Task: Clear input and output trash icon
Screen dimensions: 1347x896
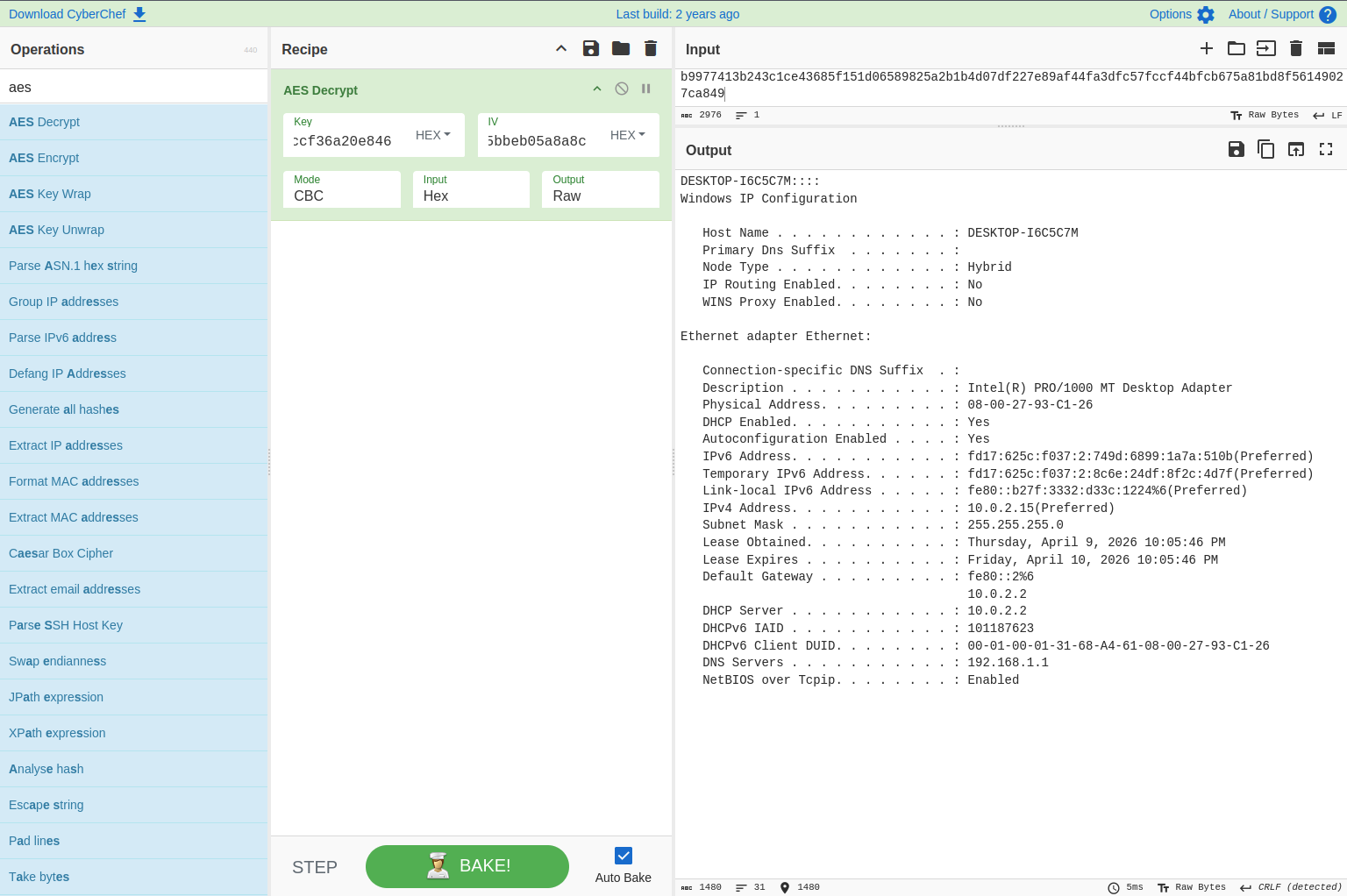Action: coord(1296,48)
